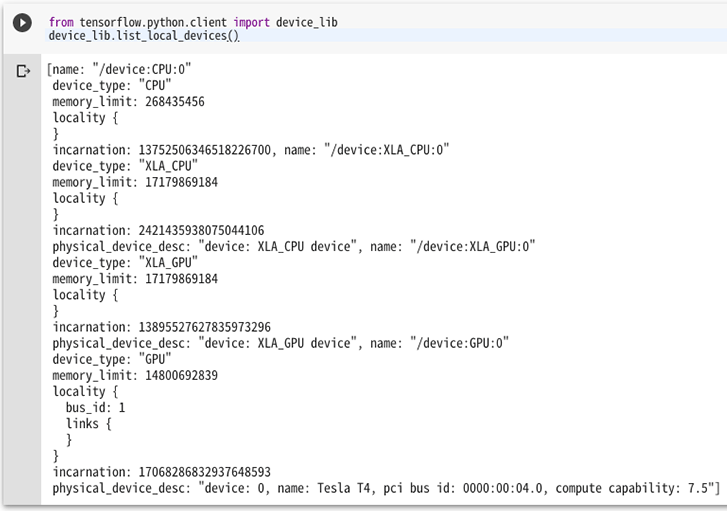Screen dimensions: 727x511
Task: Click the line 'incarnation: 13752506346518226700'
Action: [161, 150]
